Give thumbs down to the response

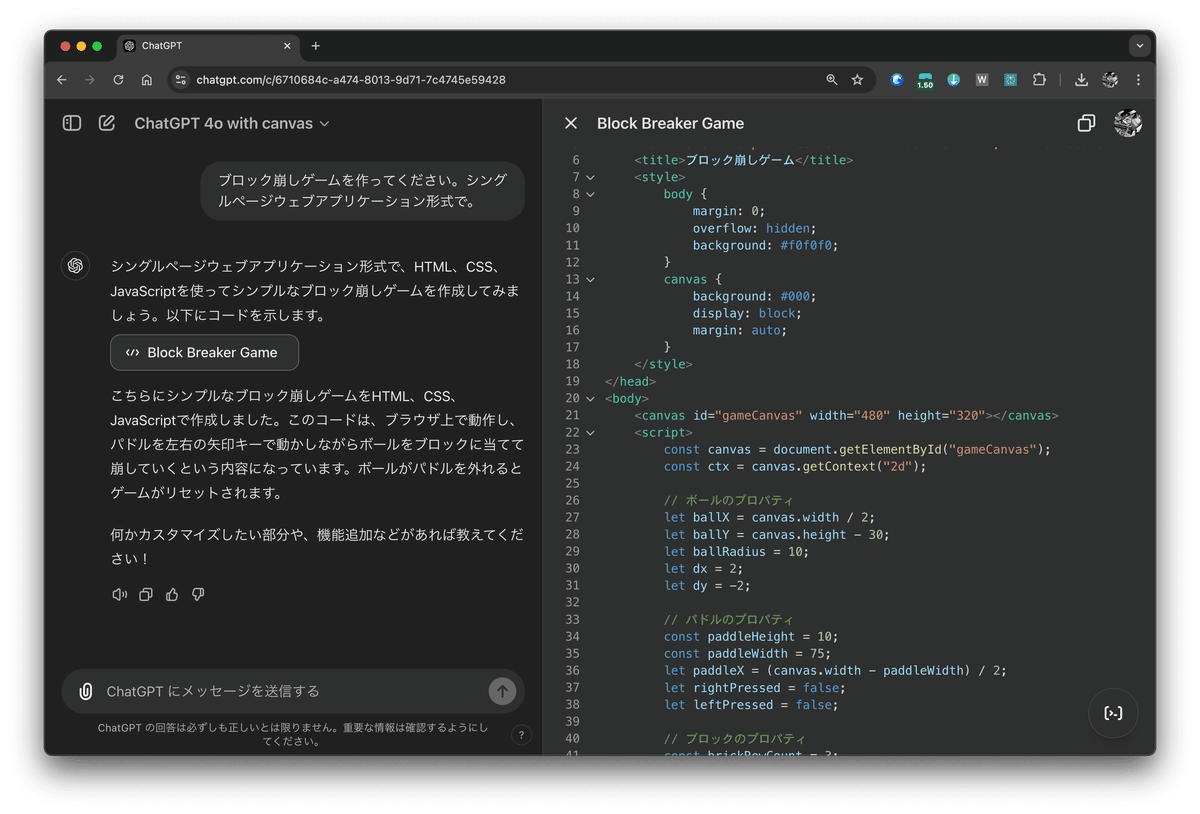point(198,594)
